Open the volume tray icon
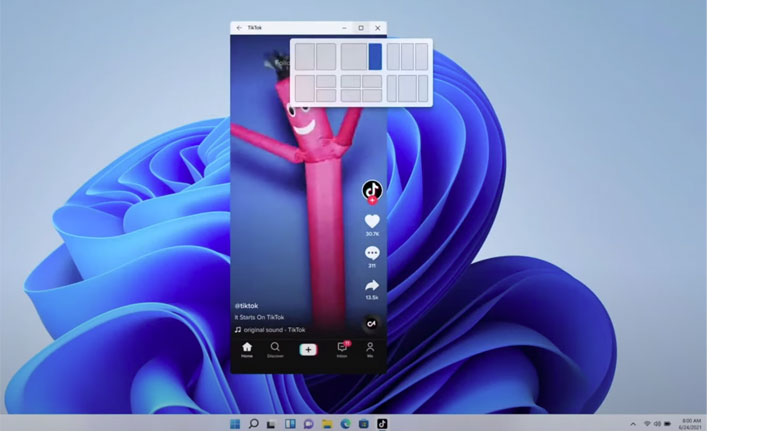768x432 pixels. pos(657,424)
